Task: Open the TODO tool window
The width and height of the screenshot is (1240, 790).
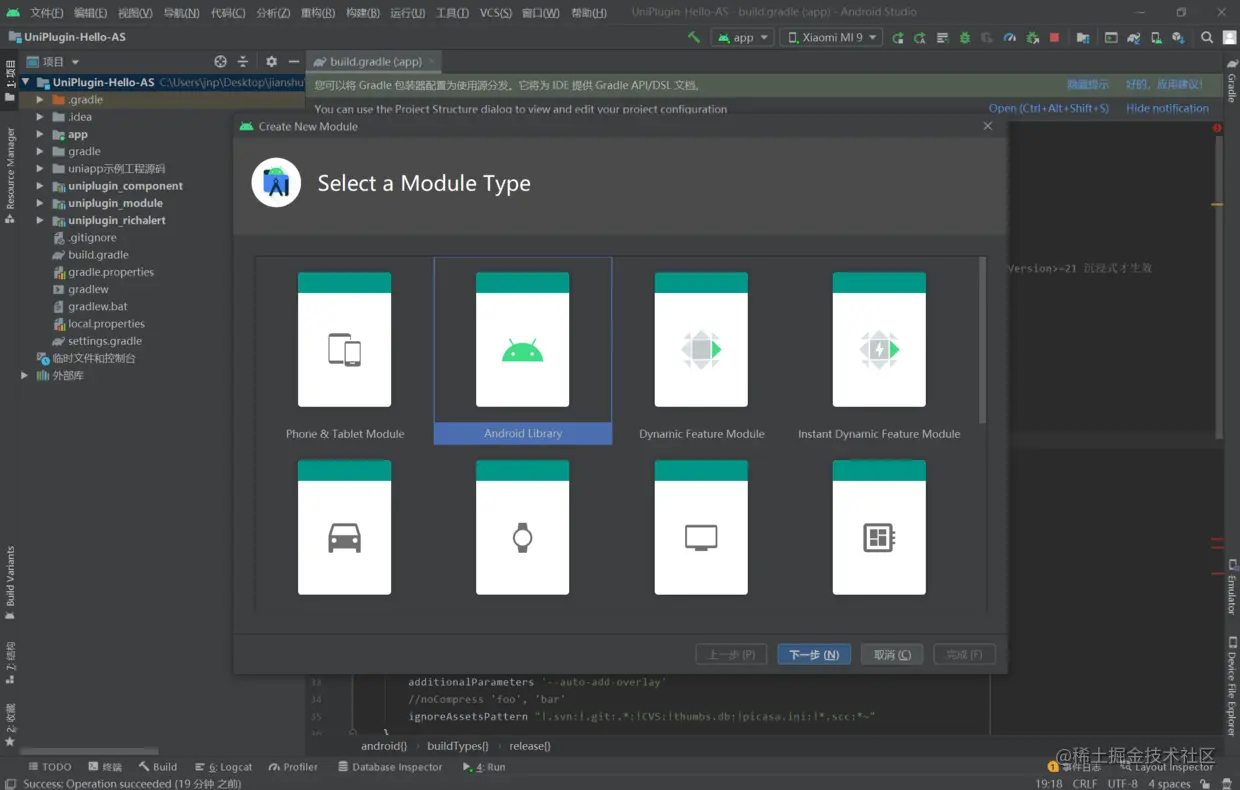Action: (x=49, y=767)
